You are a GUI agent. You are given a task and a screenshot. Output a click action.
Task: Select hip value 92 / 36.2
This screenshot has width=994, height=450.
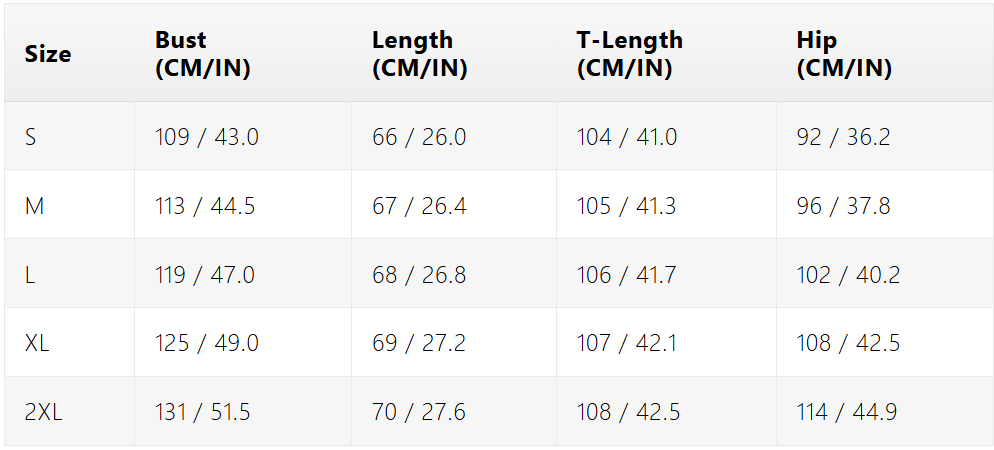click(x=843, y=137)
